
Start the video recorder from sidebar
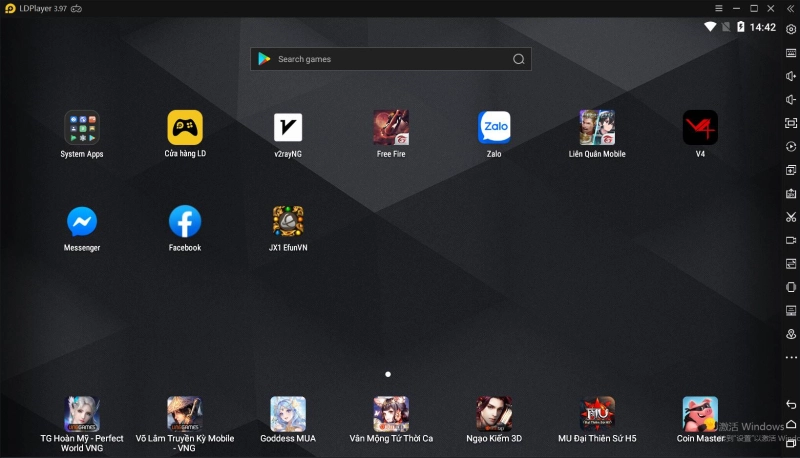pyautogui.click(x=791, y=240)
